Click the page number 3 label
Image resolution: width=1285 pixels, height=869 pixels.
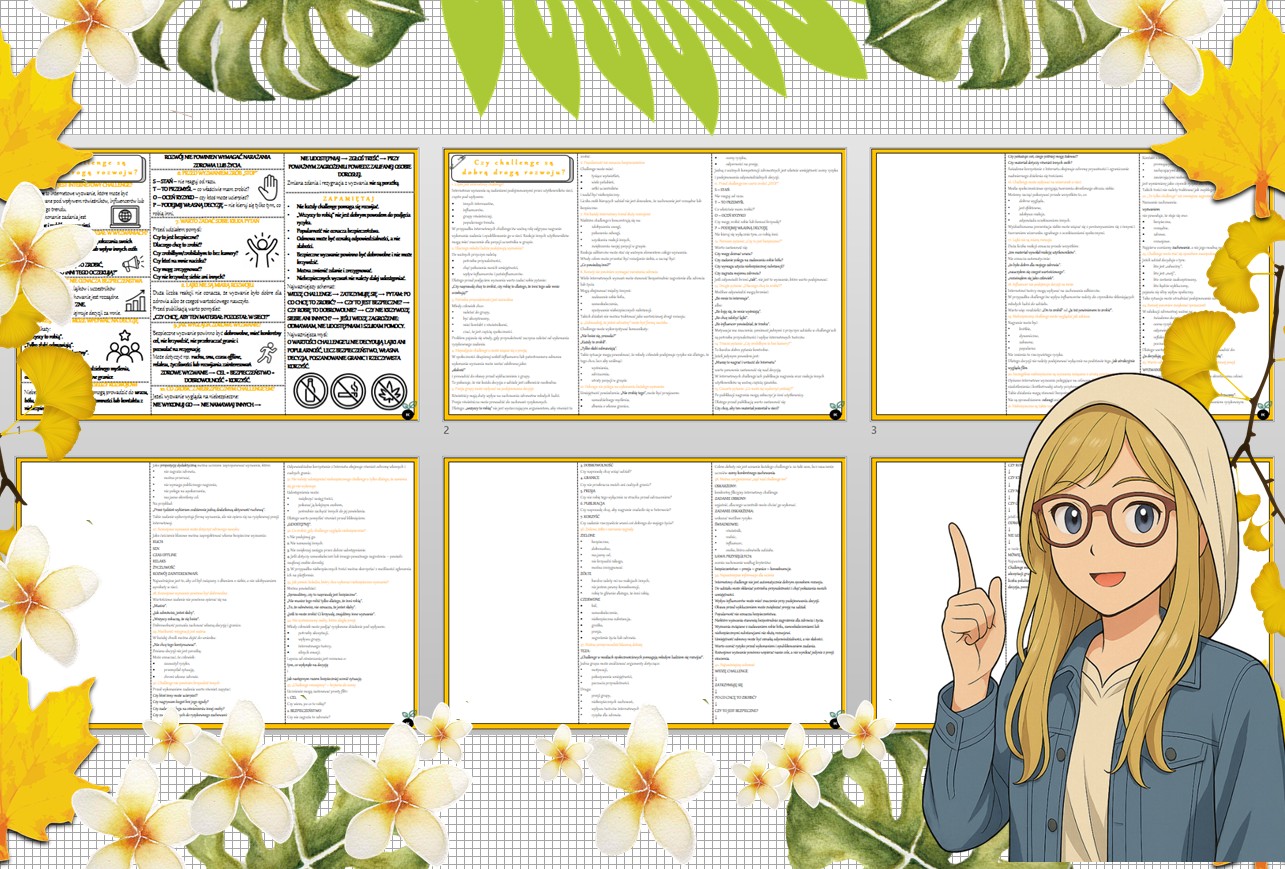(x=874, y=430)
